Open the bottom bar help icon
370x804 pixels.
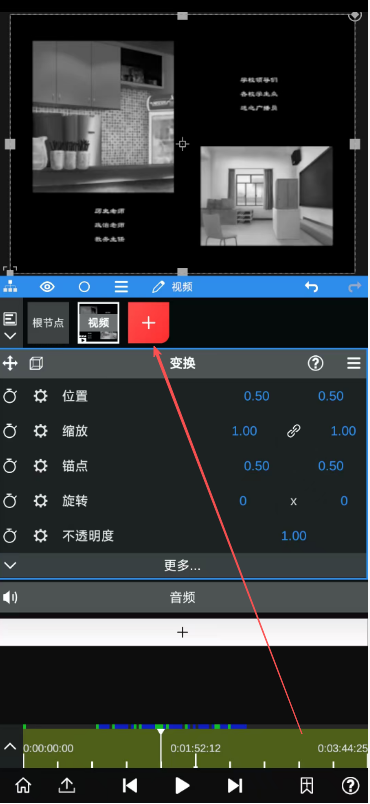(x=351, y=785)
